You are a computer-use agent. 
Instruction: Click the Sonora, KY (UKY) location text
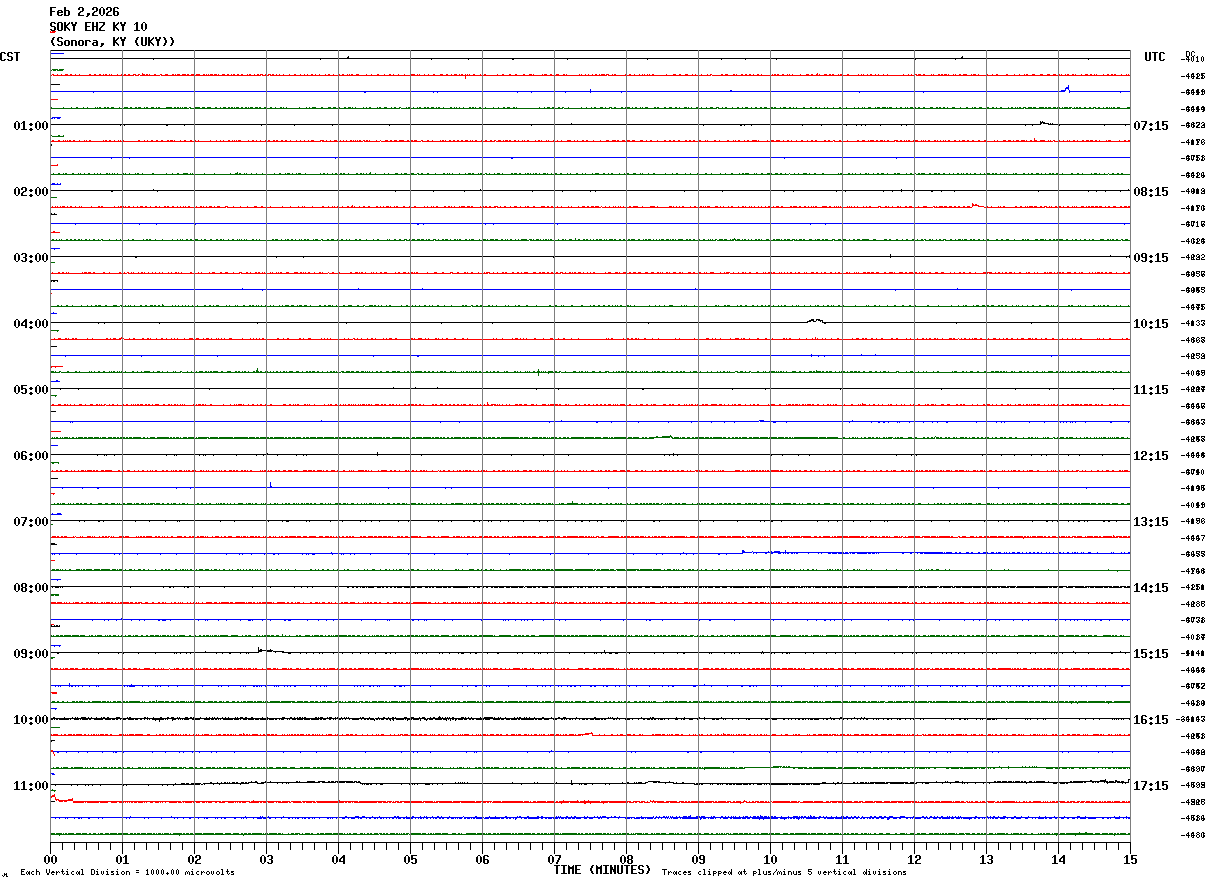pos(112,42)
